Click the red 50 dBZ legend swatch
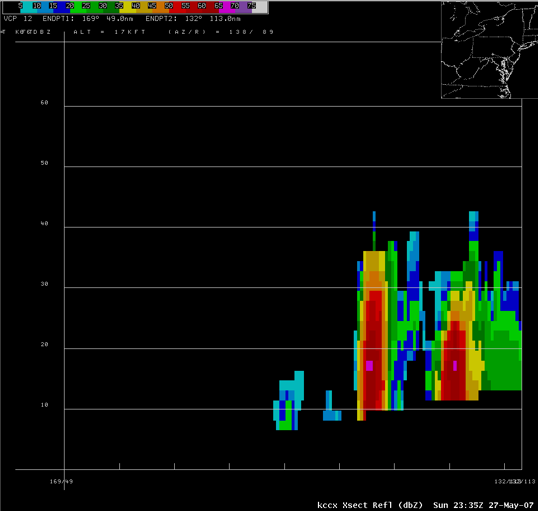The height and width of the screenshot is (511, 538). pos(177,8)
